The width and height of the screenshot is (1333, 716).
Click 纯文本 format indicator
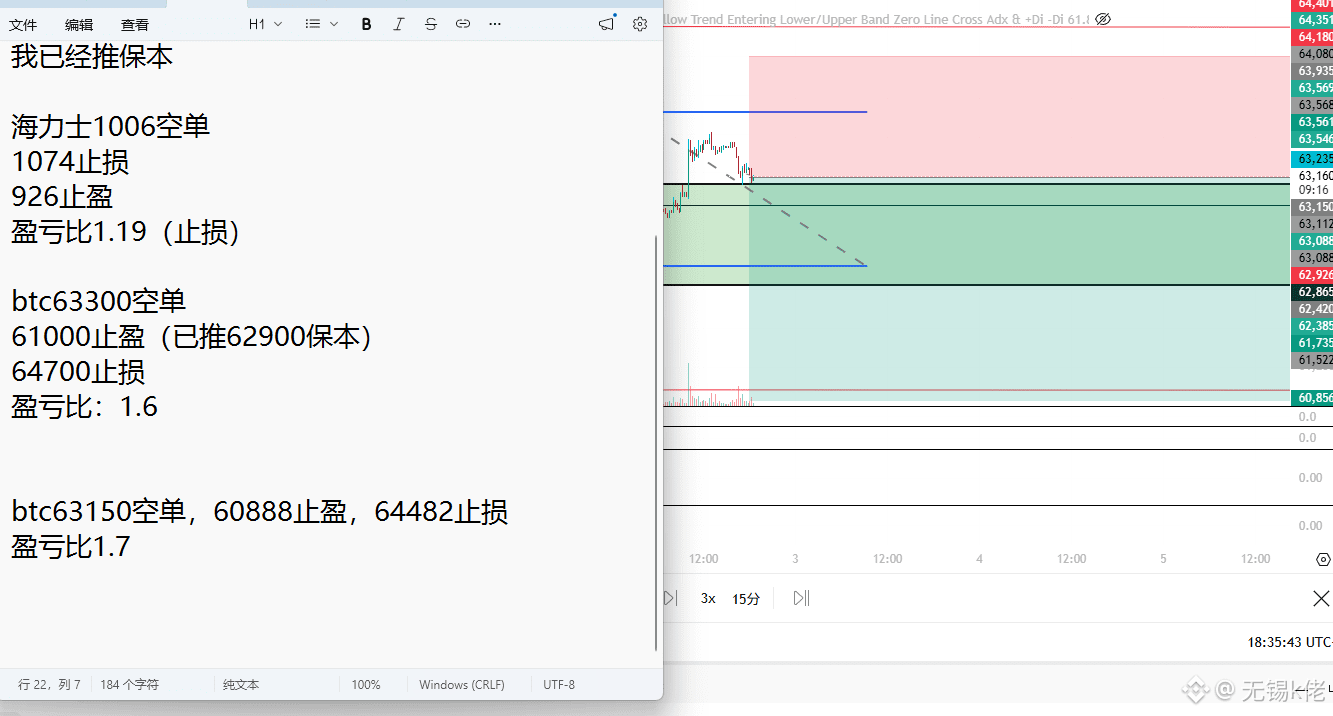tap(241, 685)
